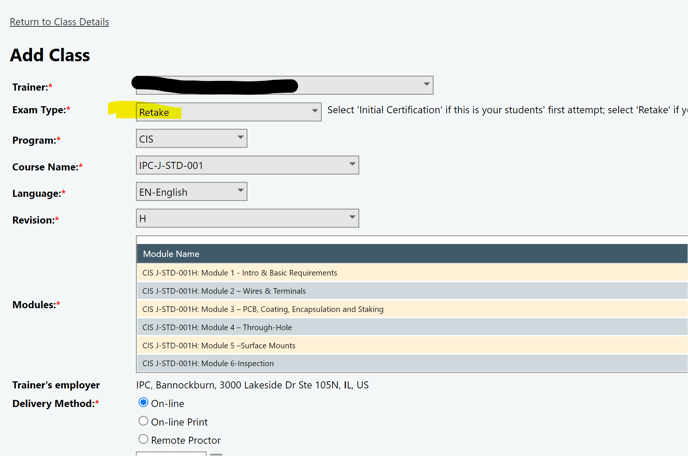The image size is (688, 456).
Task: Select Module 4 – Through-Hole row
Action: coord(217,327)
